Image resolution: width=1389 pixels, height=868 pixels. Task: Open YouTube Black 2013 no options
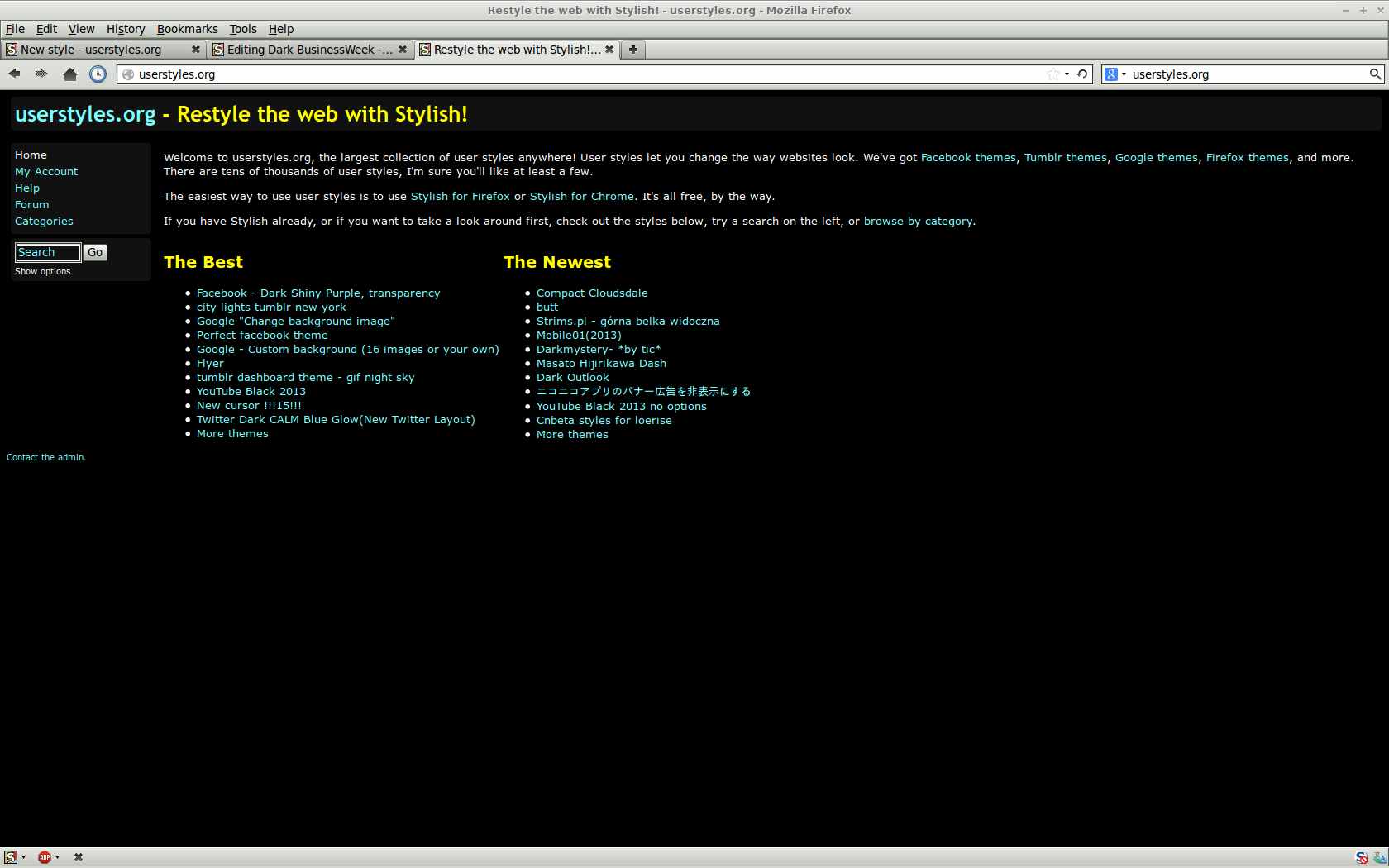[x=622, y=407]
